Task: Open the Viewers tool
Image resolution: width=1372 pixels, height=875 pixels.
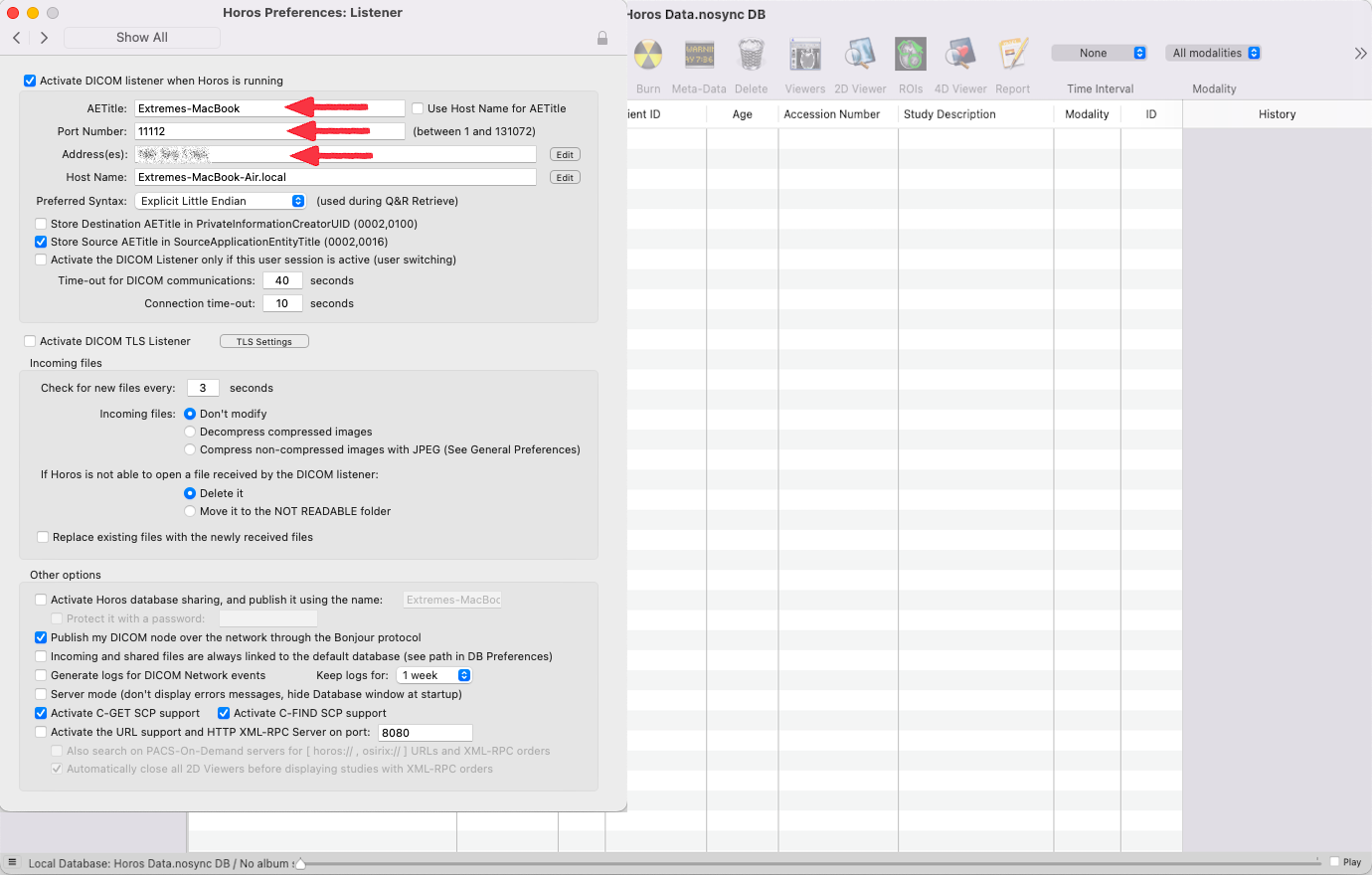Action: (805, 54)
